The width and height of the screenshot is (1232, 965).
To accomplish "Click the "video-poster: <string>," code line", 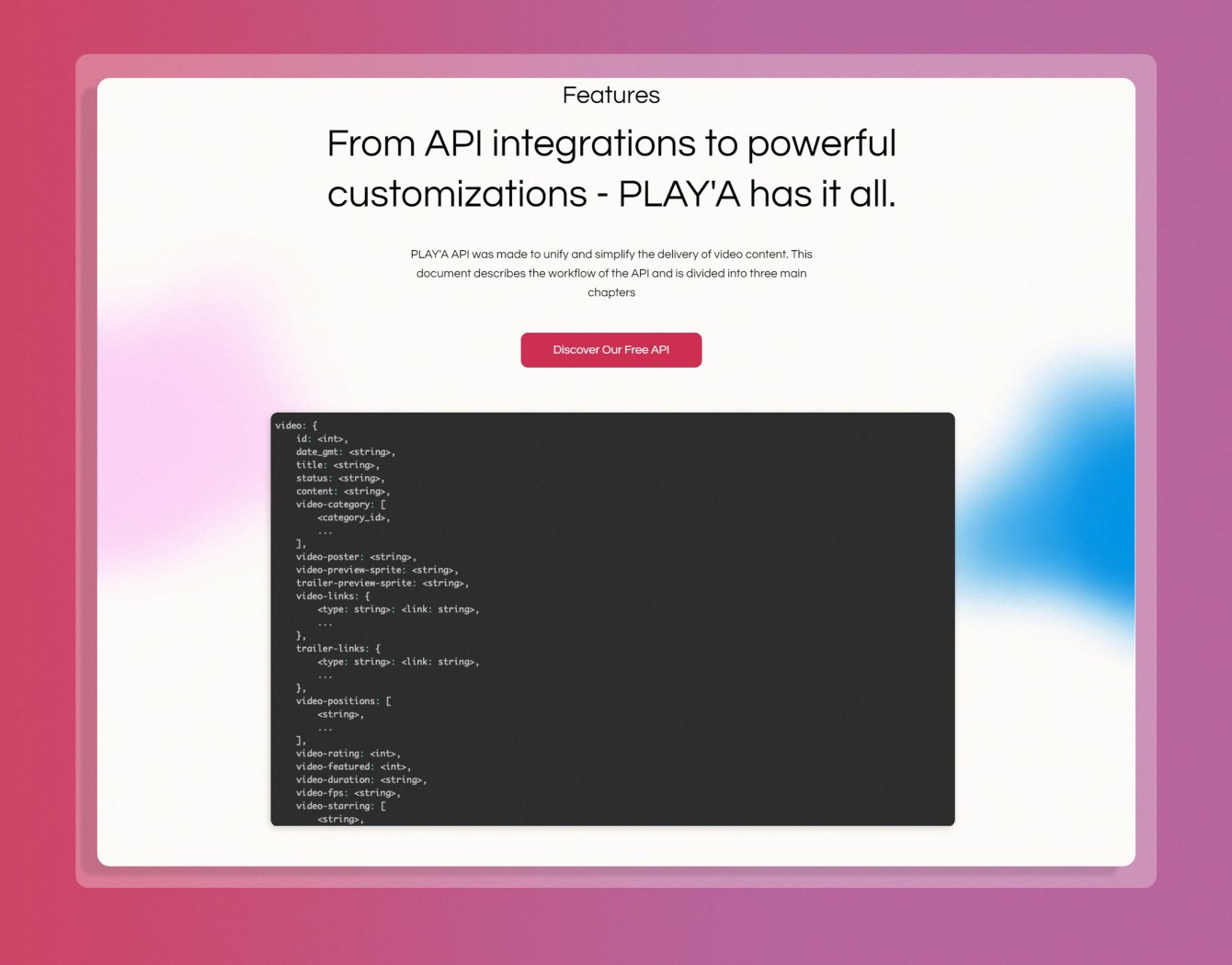I will [x=356, y=557].
